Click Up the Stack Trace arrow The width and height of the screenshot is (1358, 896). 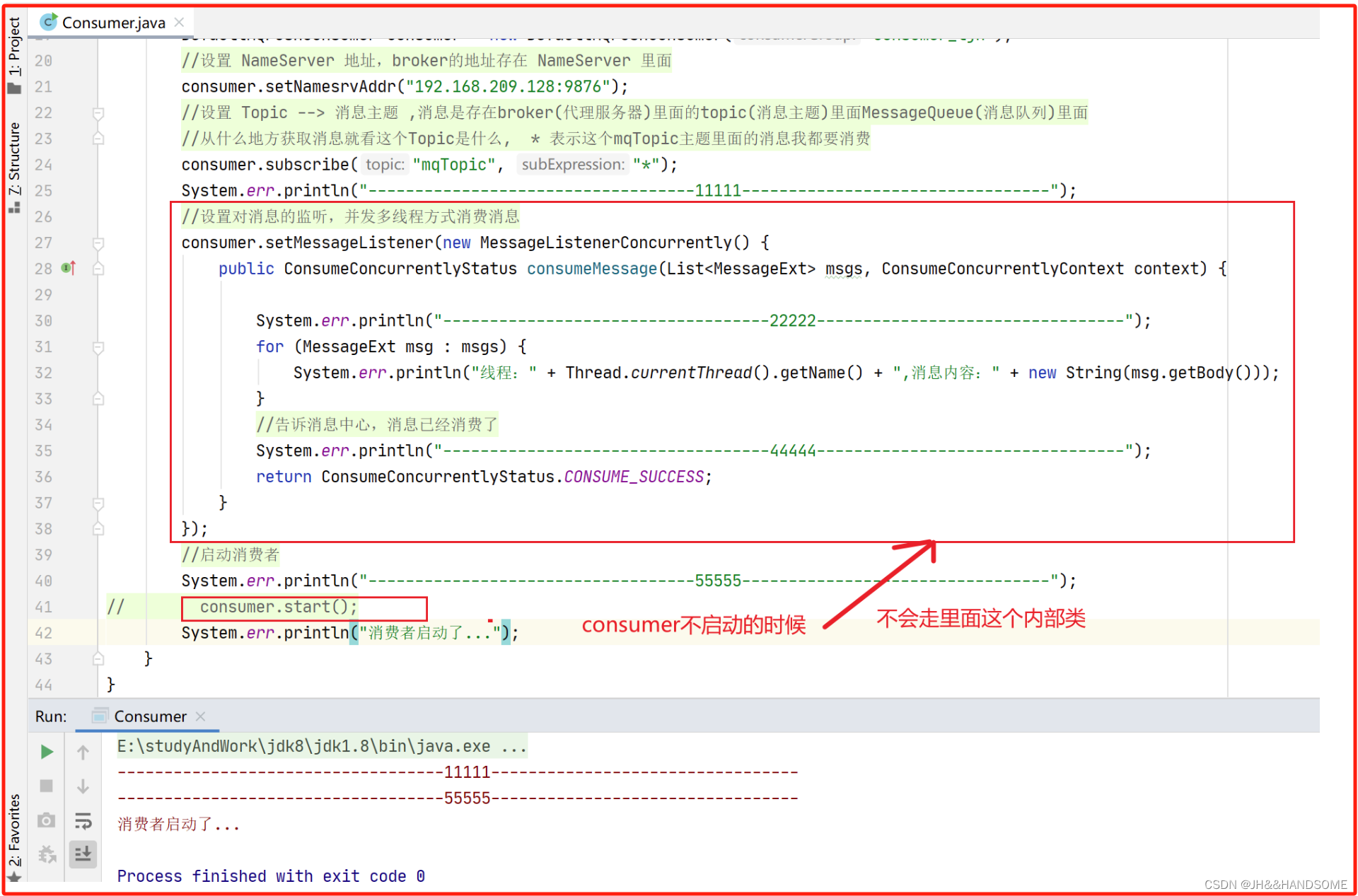83,752
